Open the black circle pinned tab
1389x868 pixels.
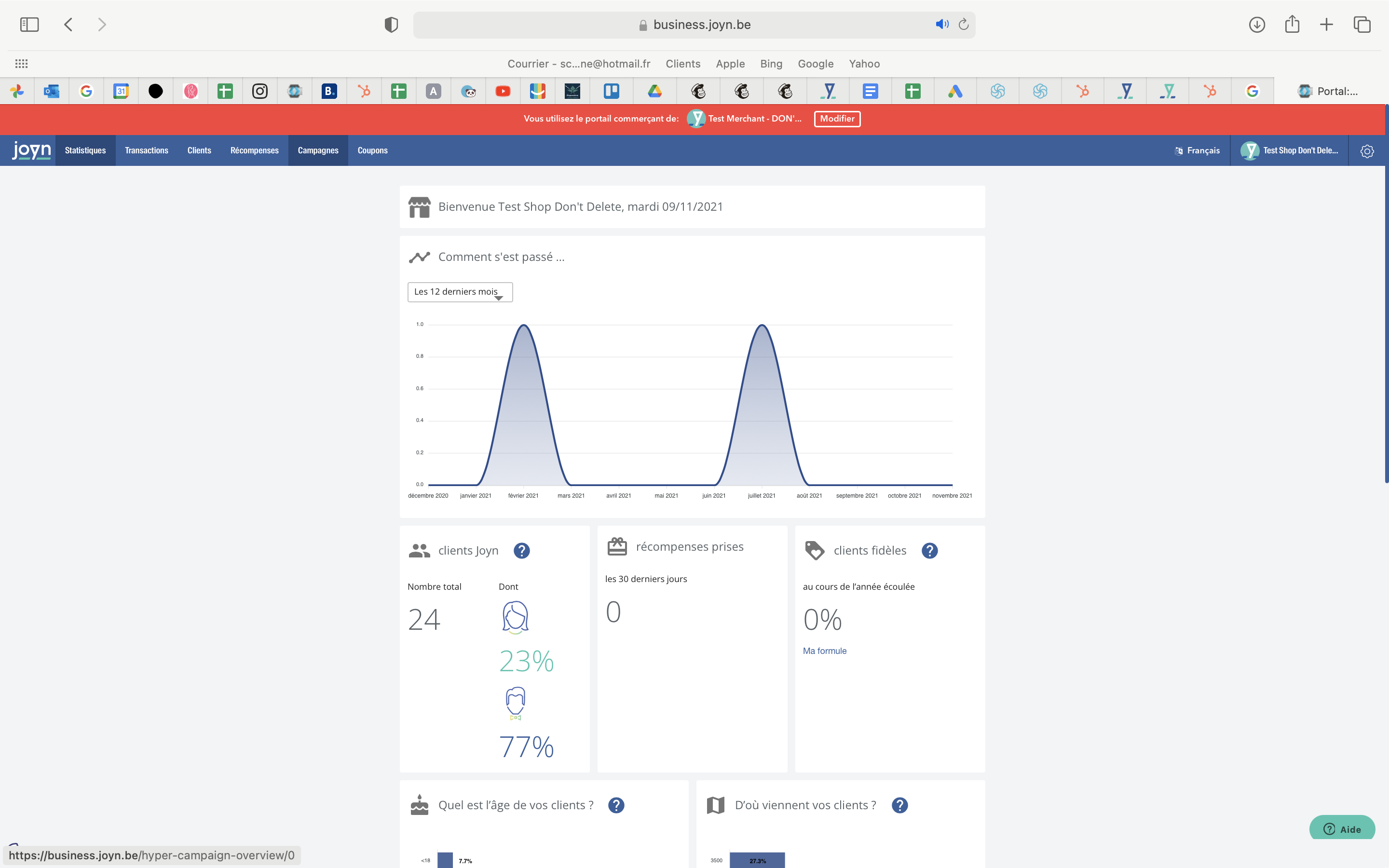coord(156,91)
